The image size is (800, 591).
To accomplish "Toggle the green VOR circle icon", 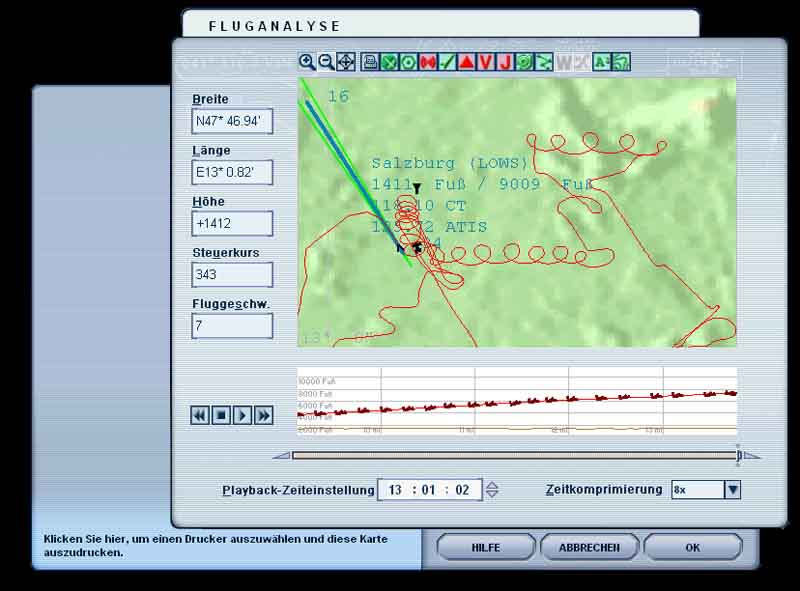I will click(408, 62).
